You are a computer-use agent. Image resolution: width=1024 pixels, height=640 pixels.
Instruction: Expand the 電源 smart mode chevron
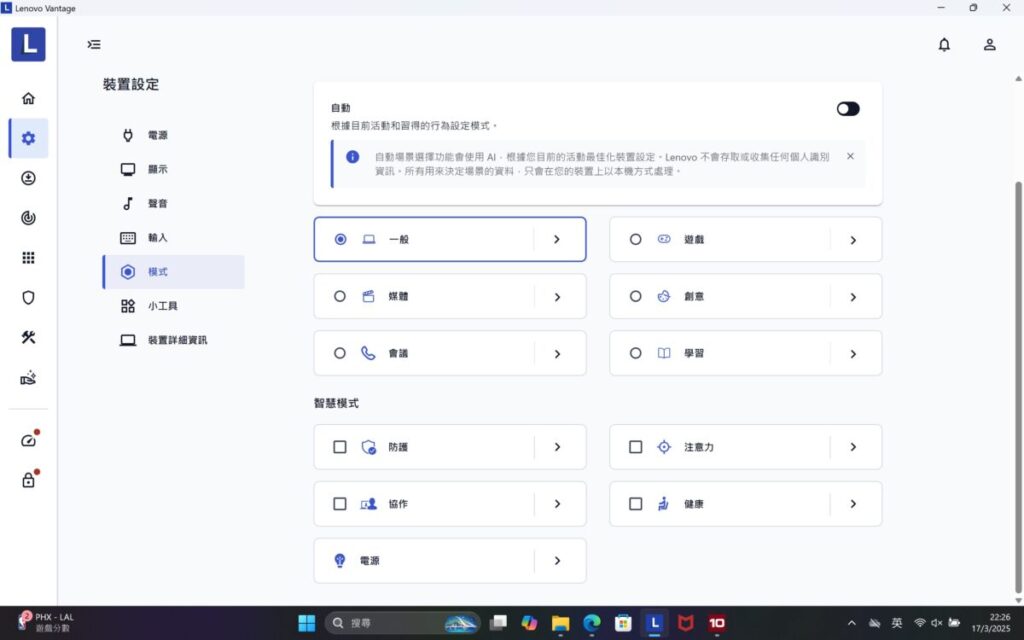point(557,560)
